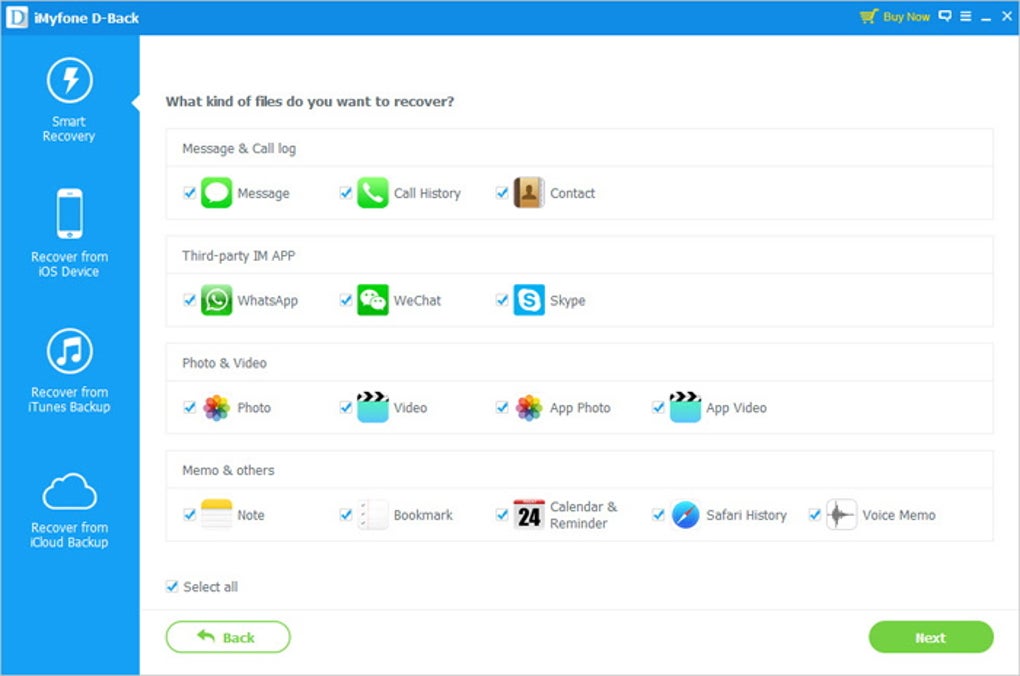
Task: Uncheck the App Video checkbox
Action: 657,407
